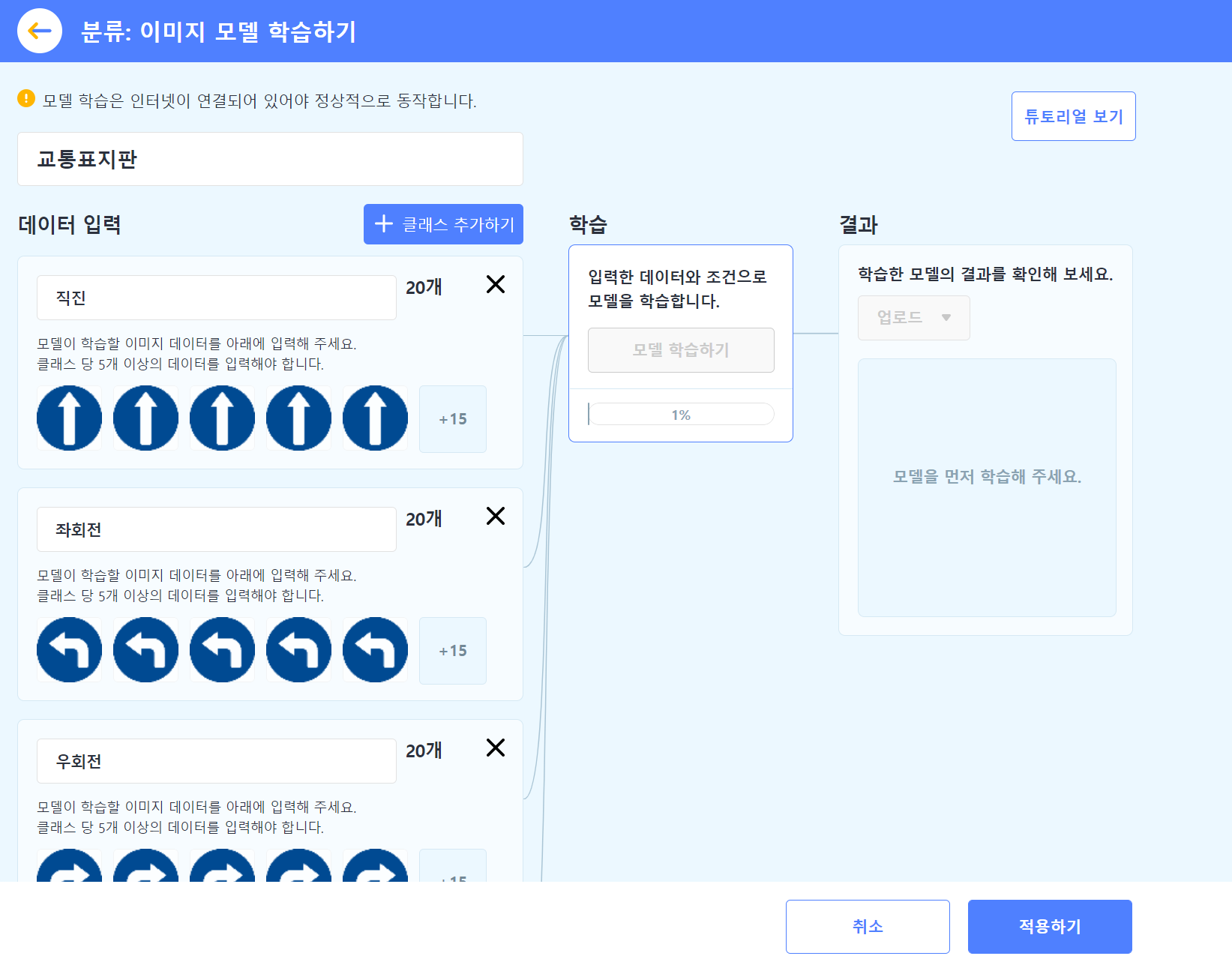The image size is (1232, 965).
Task: Open the 업로드 dropdown
Action: (x=914, y=318)
